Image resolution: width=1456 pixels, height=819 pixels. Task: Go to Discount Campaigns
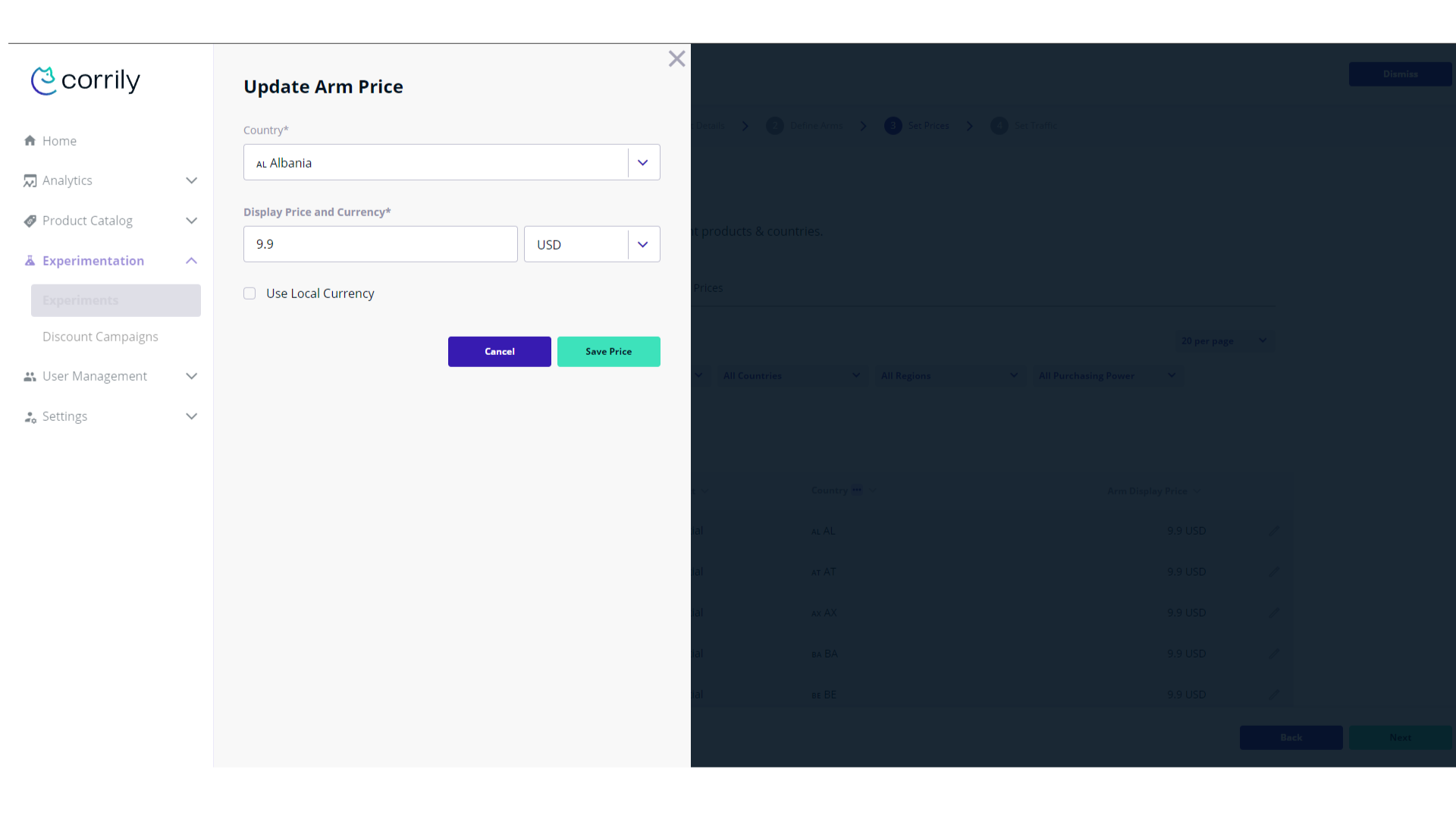click(100, 337)
